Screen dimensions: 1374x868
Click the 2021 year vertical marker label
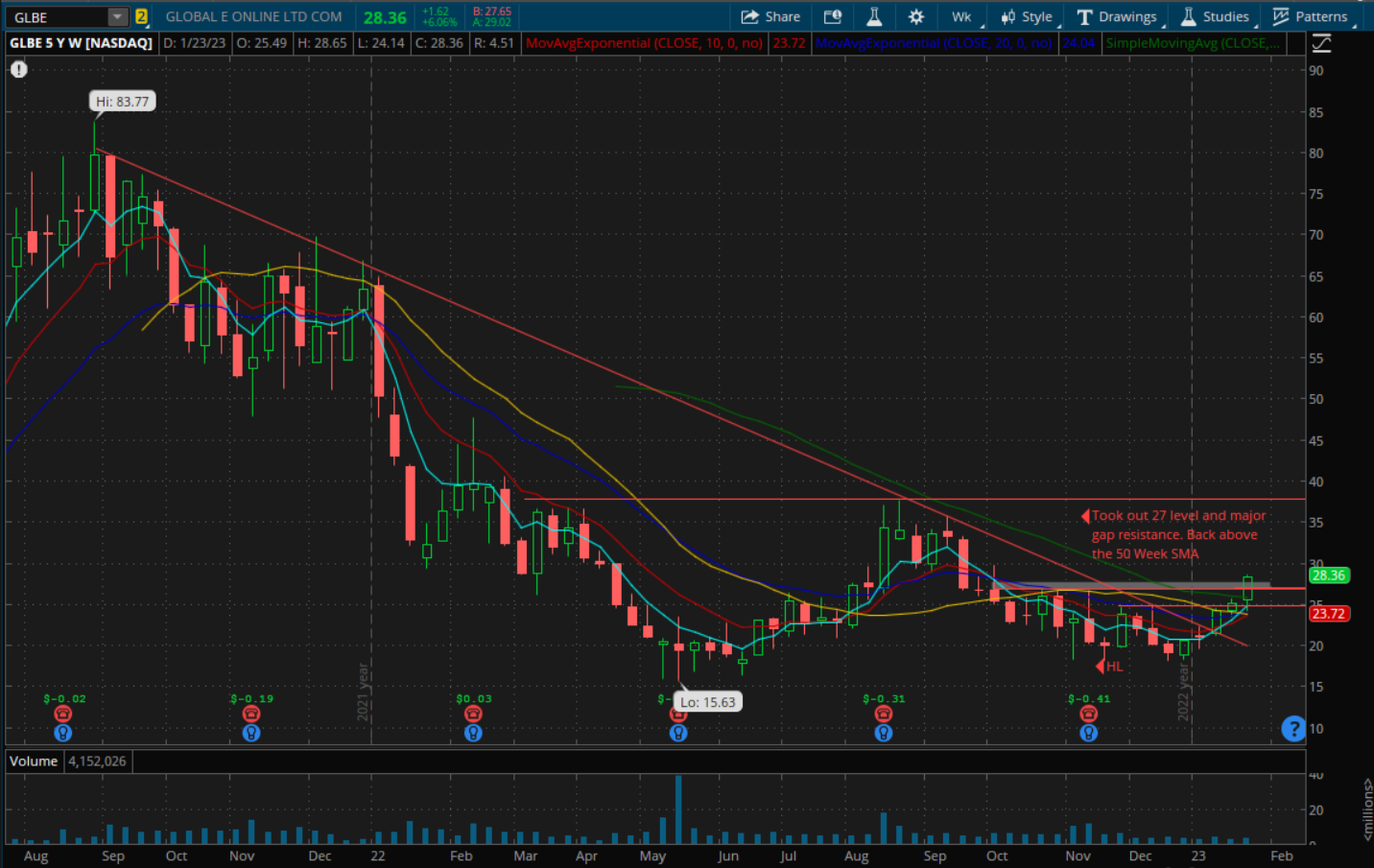(364, 692)
